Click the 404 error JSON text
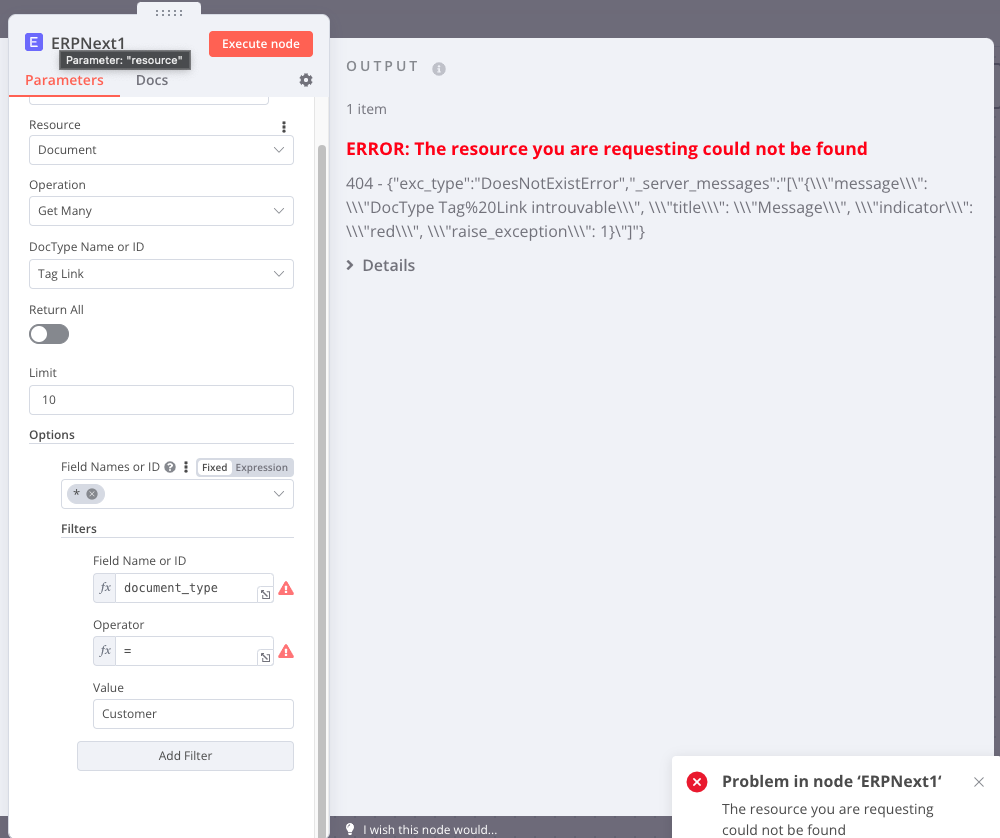This screenshot has width=1000, height=838. point(659,207)
